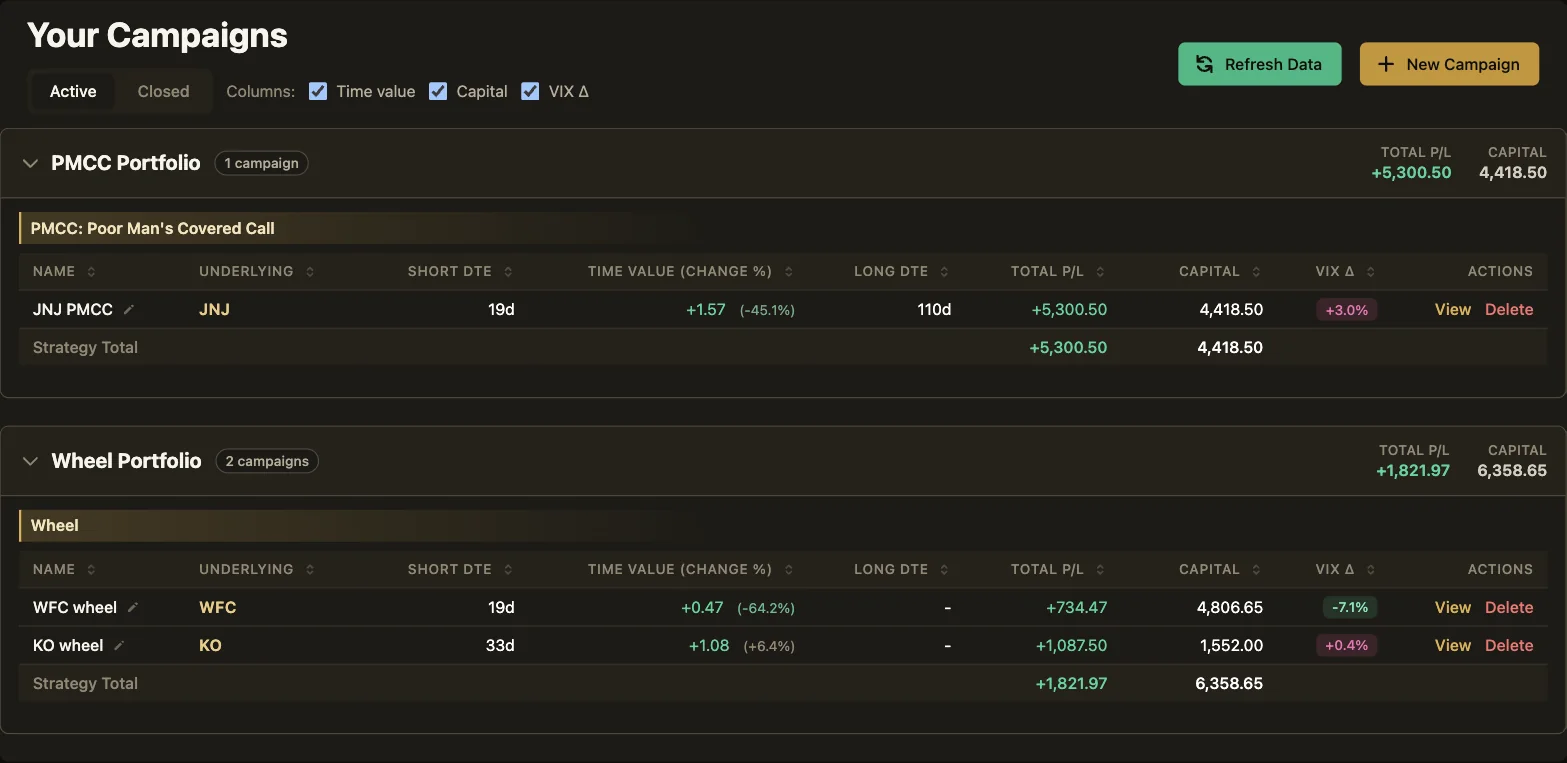This screenshot has width=1567, height=763.
Task: Click the JNJ underlying ticker
Action: (214, 310)
